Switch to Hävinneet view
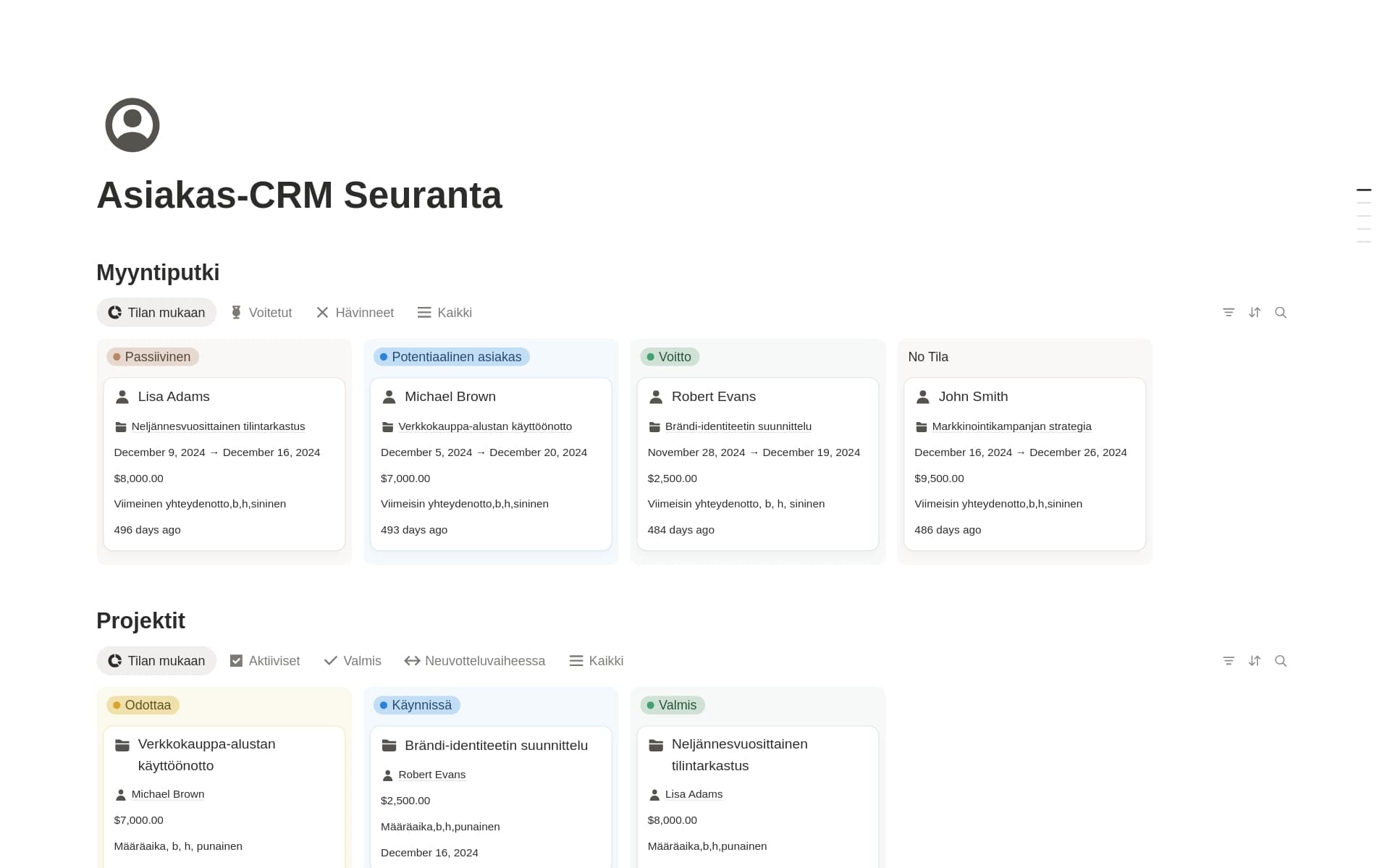The height and width of the screenshot is (868, 1390). coord(355,313)
